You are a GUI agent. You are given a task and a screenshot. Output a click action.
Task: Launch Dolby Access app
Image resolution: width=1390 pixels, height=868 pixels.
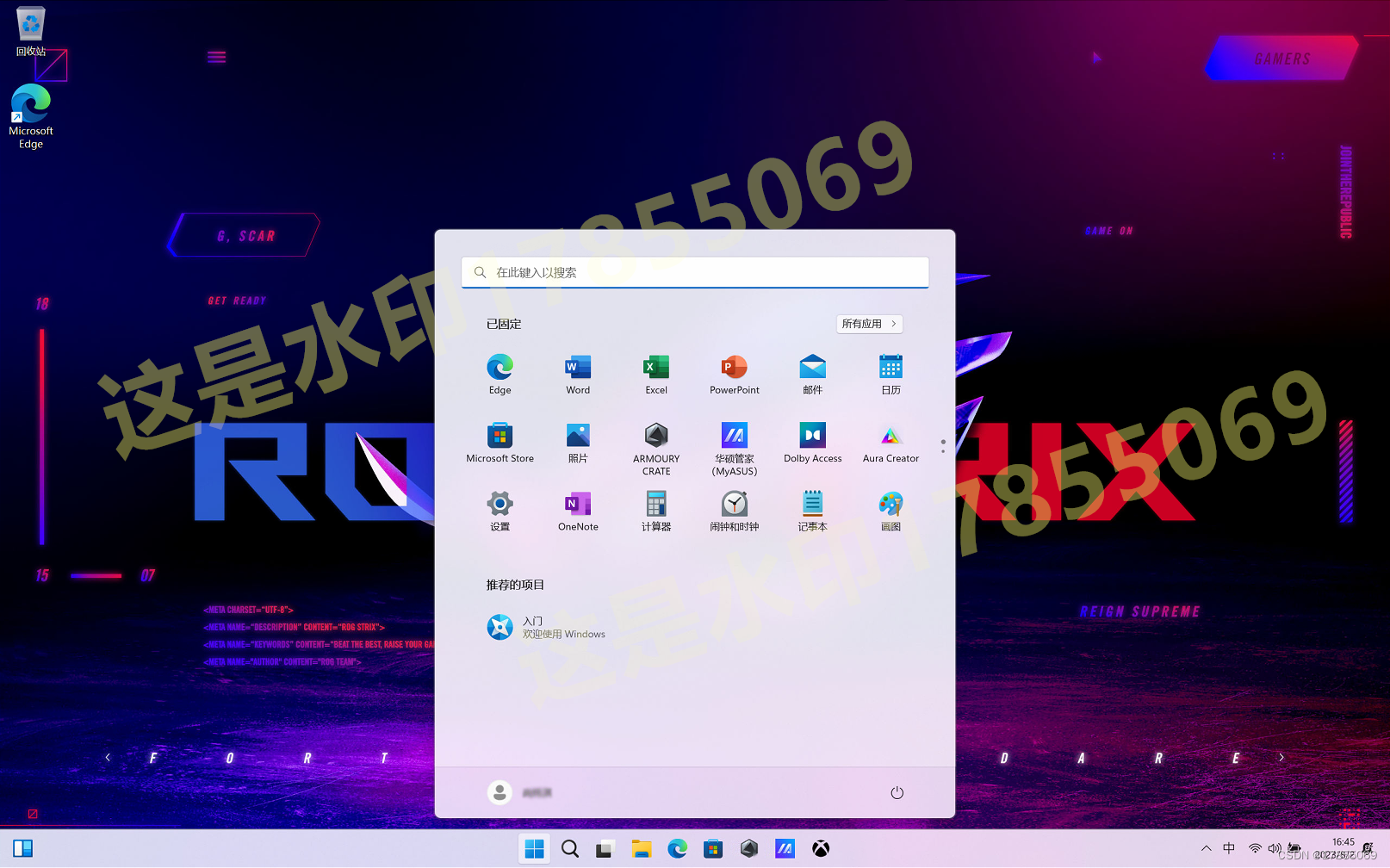(812, 443)
